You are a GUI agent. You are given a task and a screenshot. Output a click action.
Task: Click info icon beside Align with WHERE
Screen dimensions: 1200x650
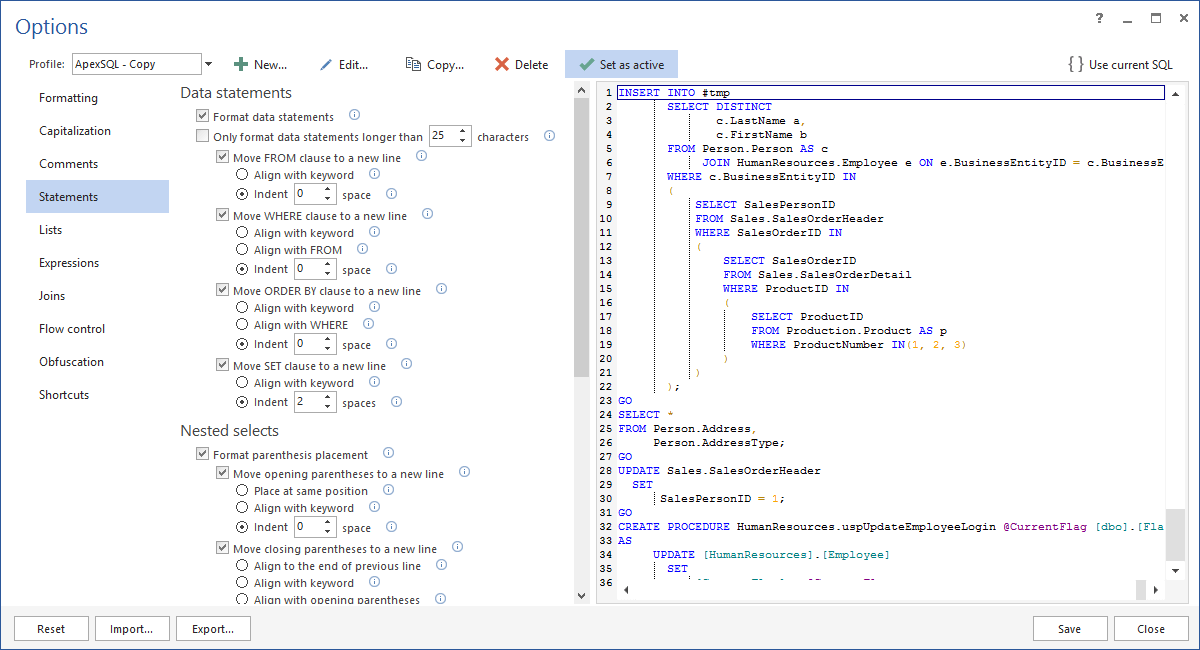[368, 324]
